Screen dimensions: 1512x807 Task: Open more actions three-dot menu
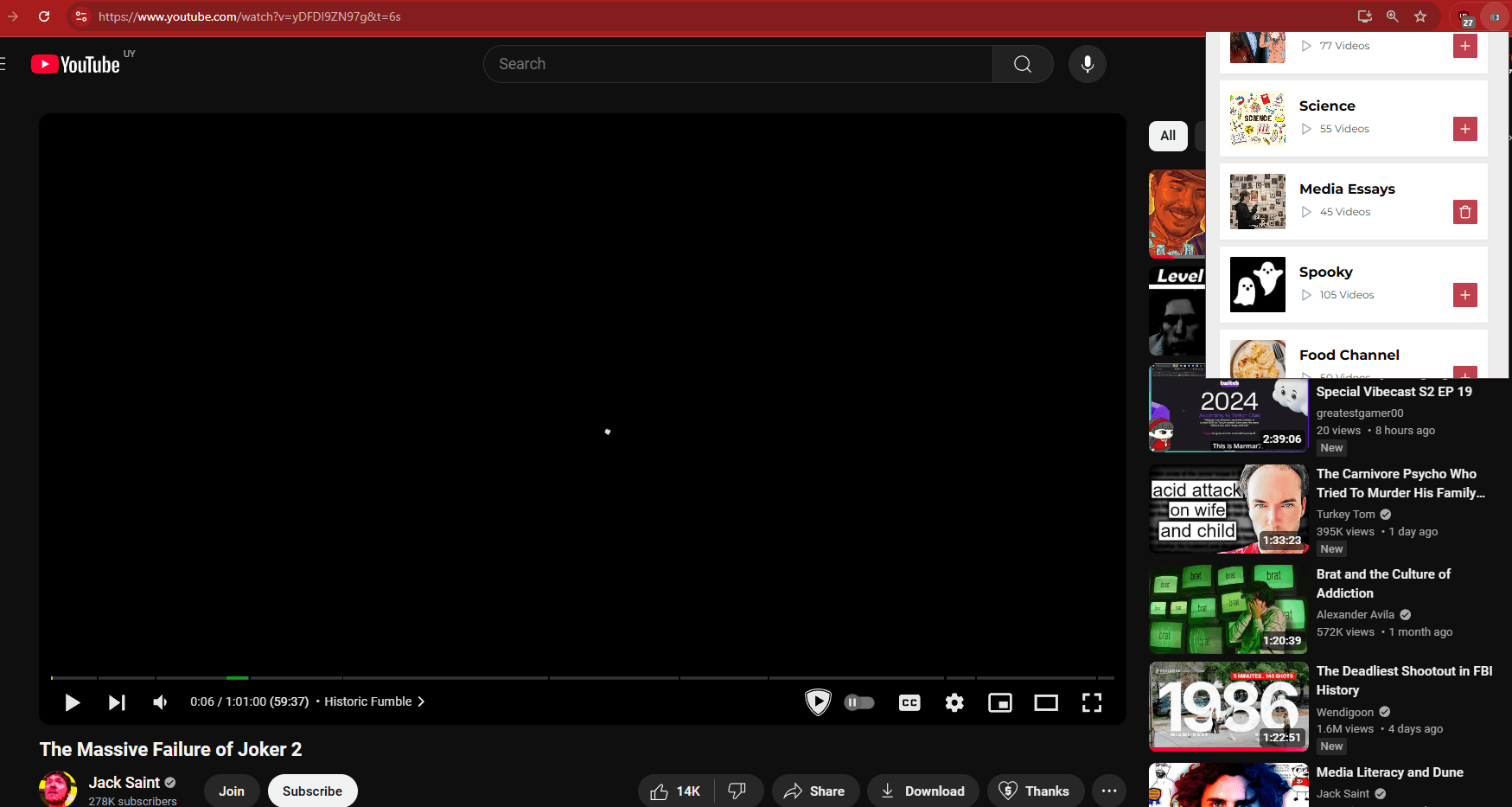click(x=1109, y=791)
